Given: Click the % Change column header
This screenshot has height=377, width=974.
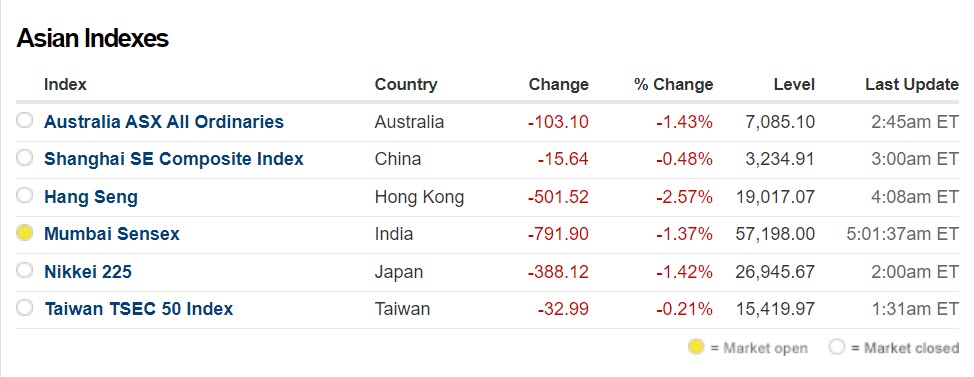Looking at the screenshot, I should pyautogui.click(x=673, y=84).
